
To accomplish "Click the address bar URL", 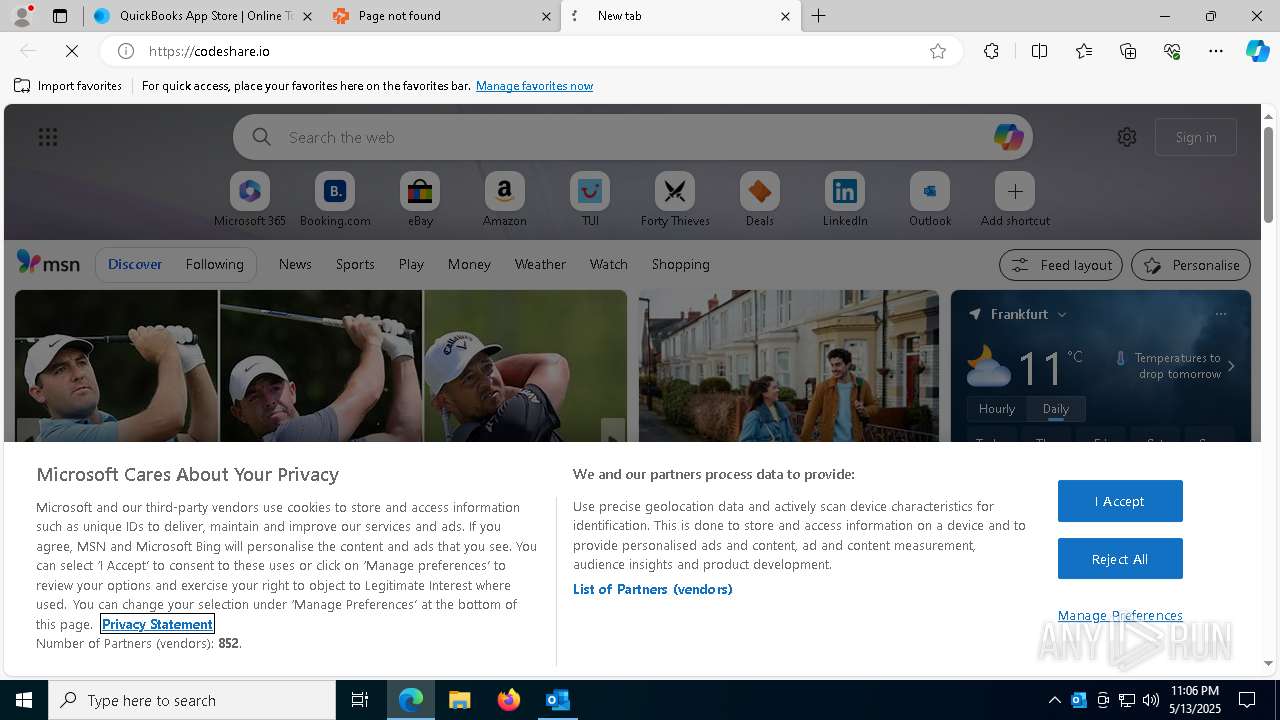I will 209,51.
